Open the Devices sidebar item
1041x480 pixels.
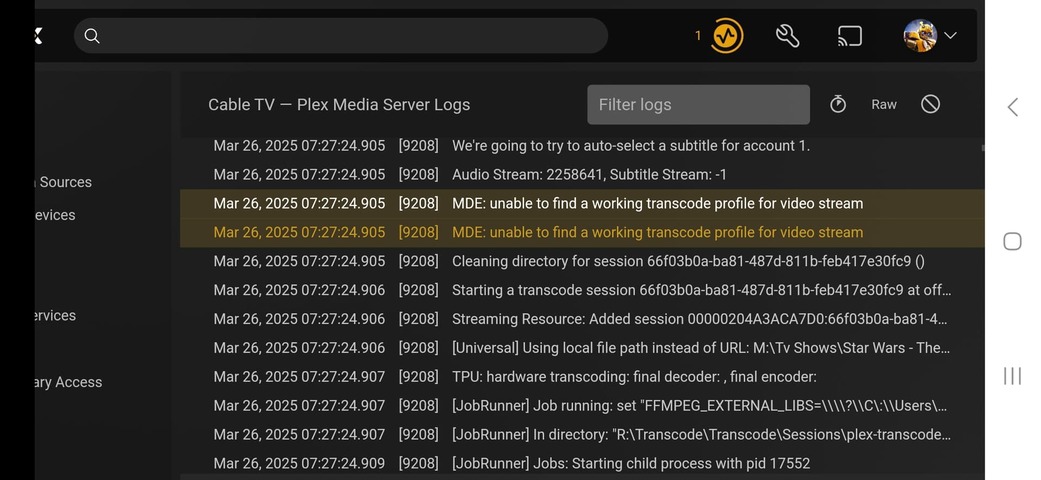click(x=55, y=215)
